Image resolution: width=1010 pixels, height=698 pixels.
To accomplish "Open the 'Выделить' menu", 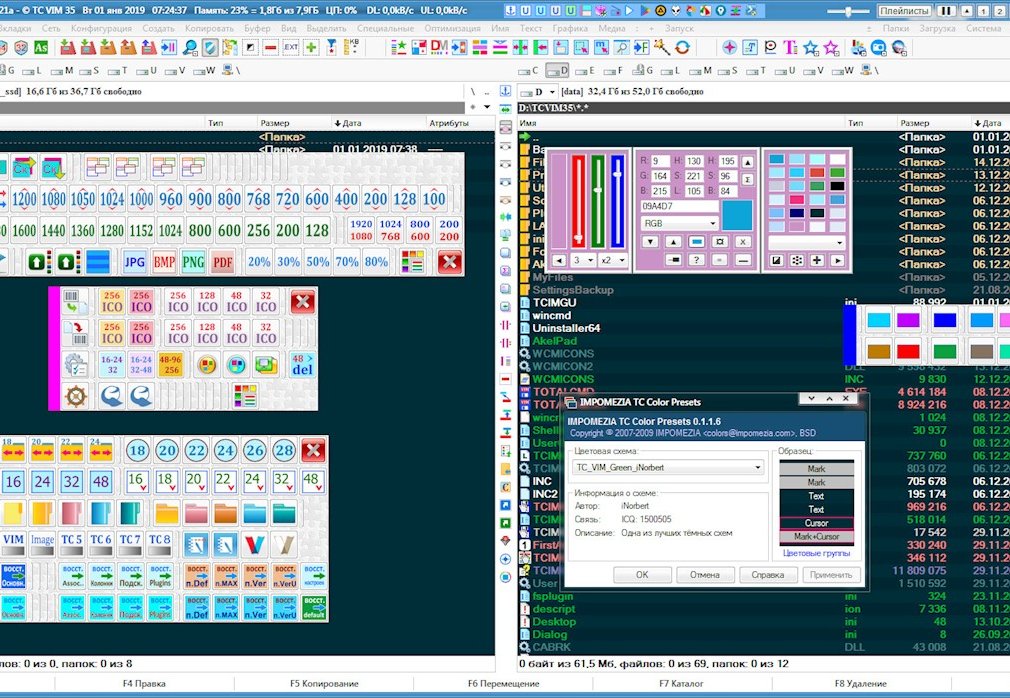I will pos(327,28).
